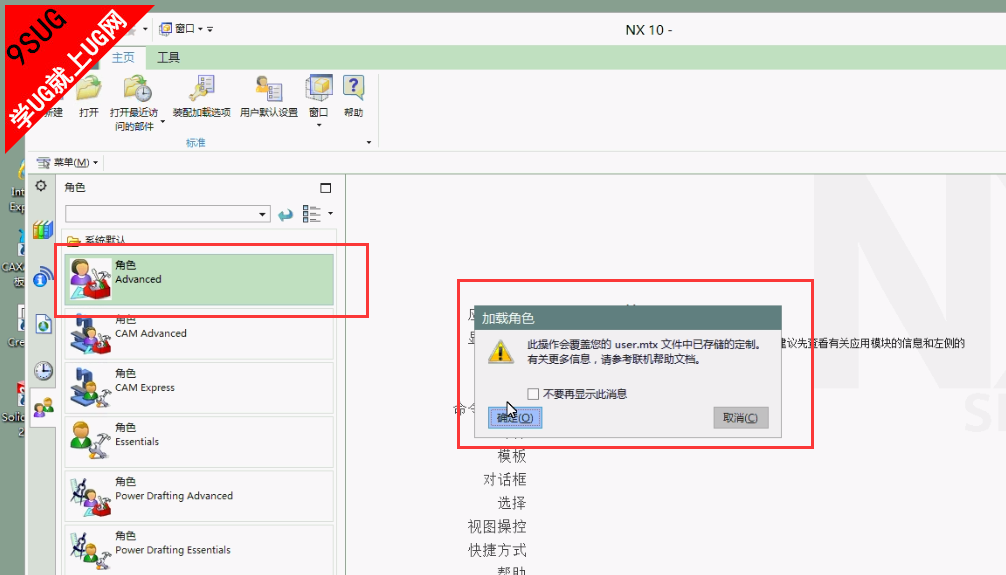
Task: Select the CAM Advanced role icon
Action: [x=90, y=334]
